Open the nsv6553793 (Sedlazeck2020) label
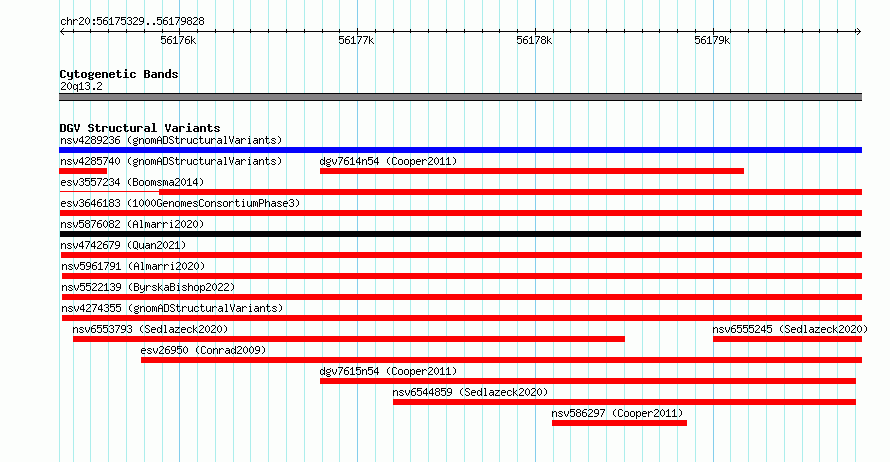 pos(150,329)
